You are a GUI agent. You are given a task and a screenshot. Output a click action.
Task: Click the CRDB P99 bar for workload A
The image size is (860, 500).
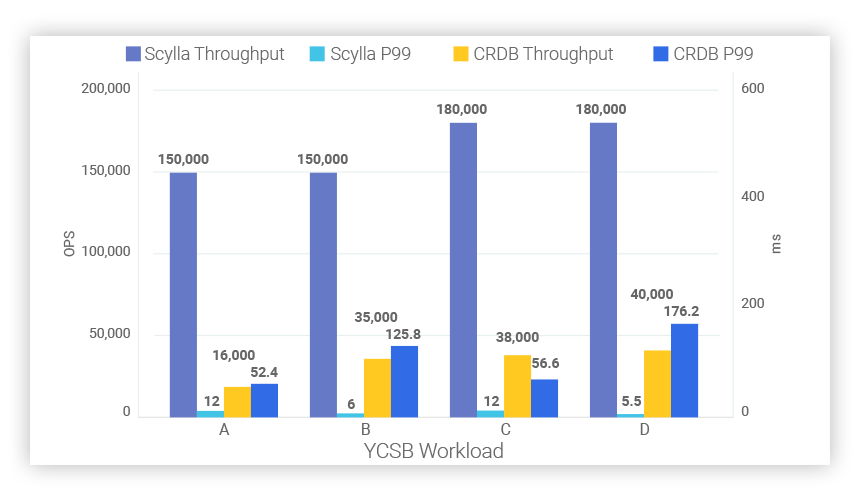click(264, 400)
